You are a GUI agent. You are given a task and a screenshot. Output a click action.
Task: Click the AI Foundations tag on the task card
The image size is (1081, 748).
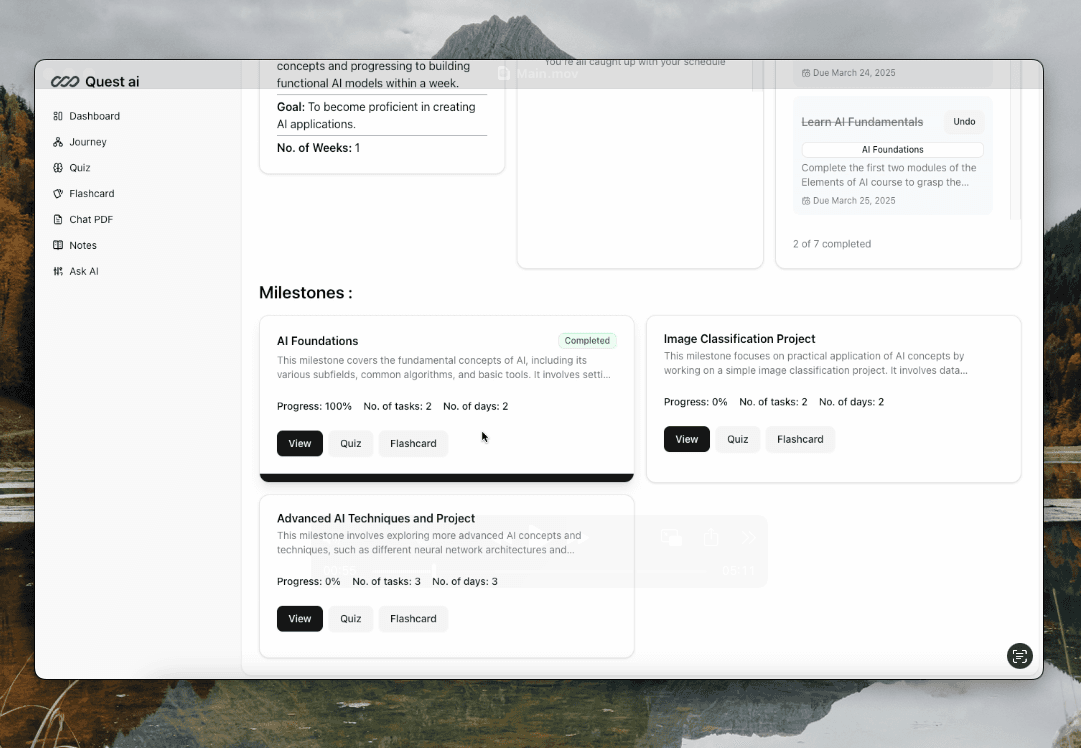pyautogui.click(x=891, y=148)
